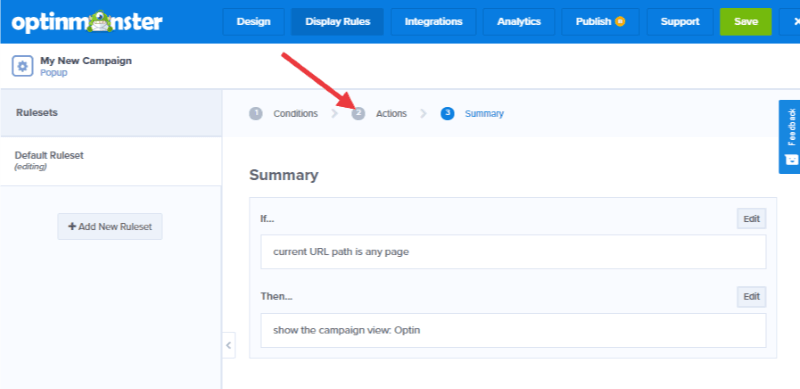Viewport: 800px width, 389px height.
Task: Click the Publish tab's orange badge icon
Action: click(x=620, y=21)
